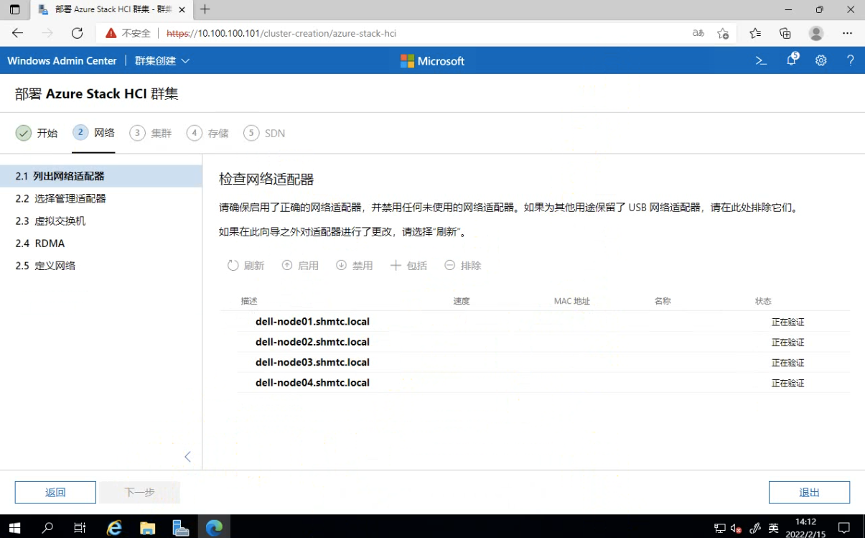Image resolution: width=866 pixels, height=539 pixels.
Task: Select row dell-node01.shmtc.local
Action: pos(543,321)
